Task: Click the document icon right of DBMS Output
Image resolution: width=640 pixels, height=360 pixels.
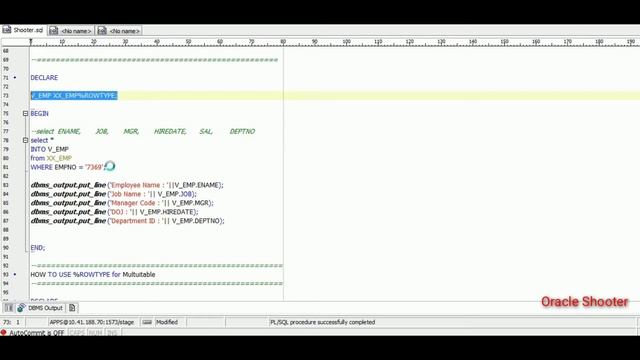Action: [72, 308]
